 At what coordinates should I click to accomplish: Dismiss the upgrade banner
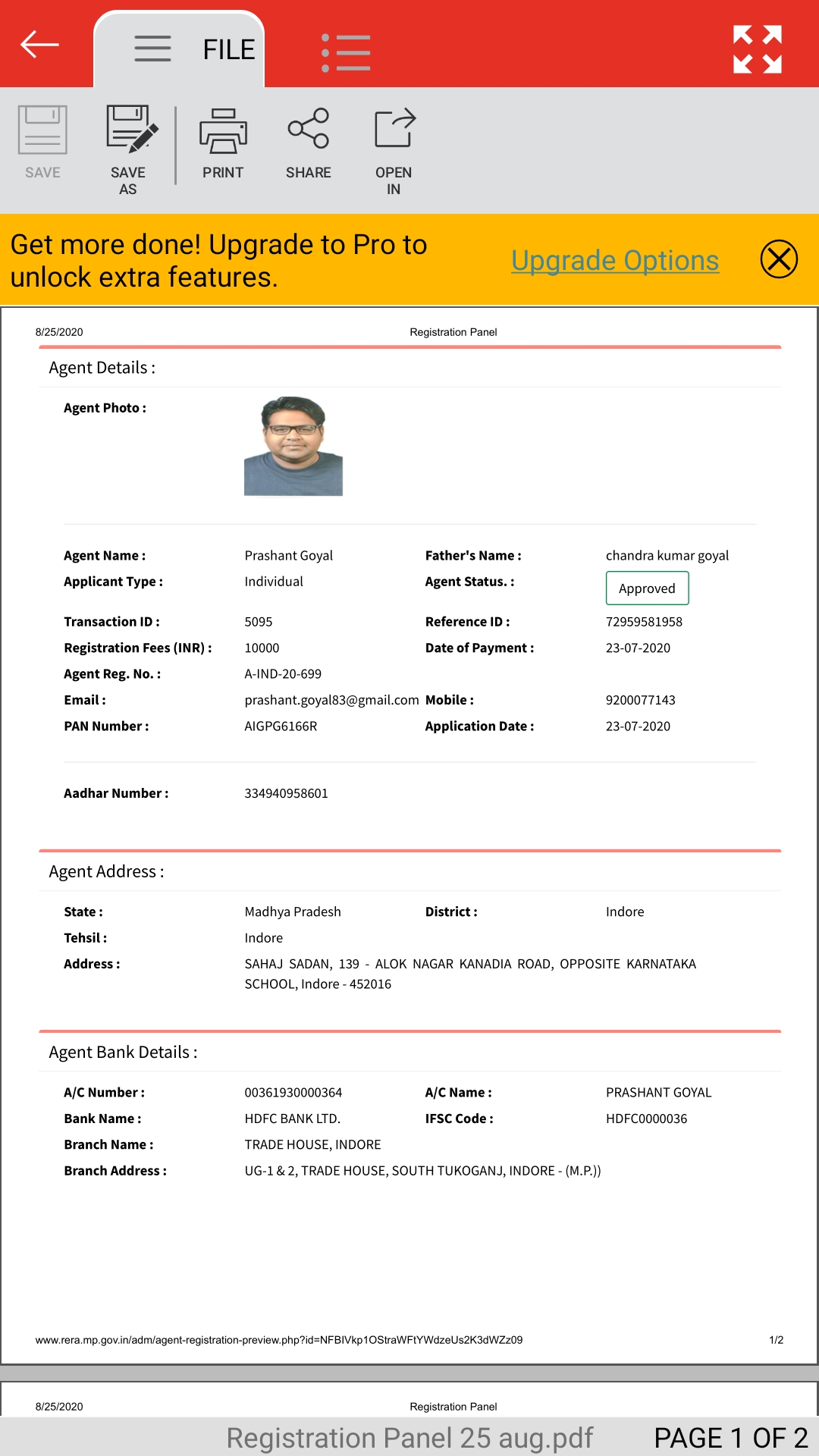pyautogui.click(x=779, y=259)
